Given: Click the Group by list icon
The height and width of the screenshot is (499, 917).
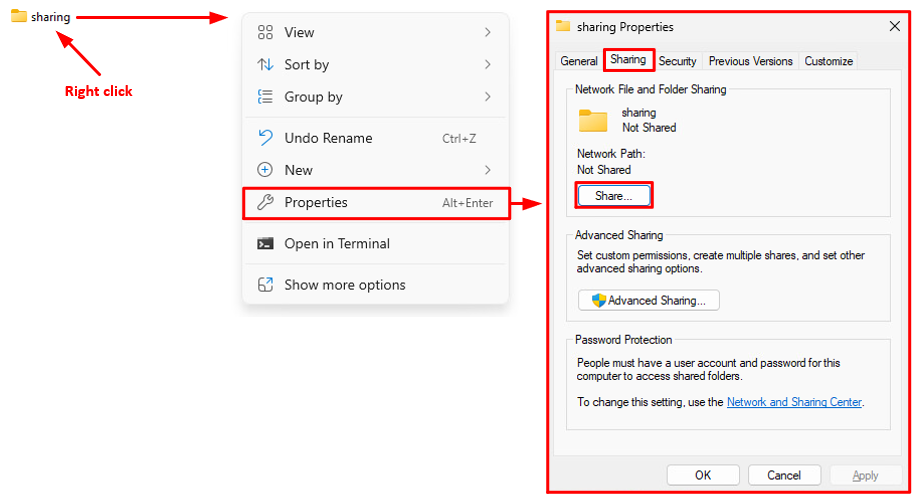Looking at the screenshot, I should [x=265, y=97].
